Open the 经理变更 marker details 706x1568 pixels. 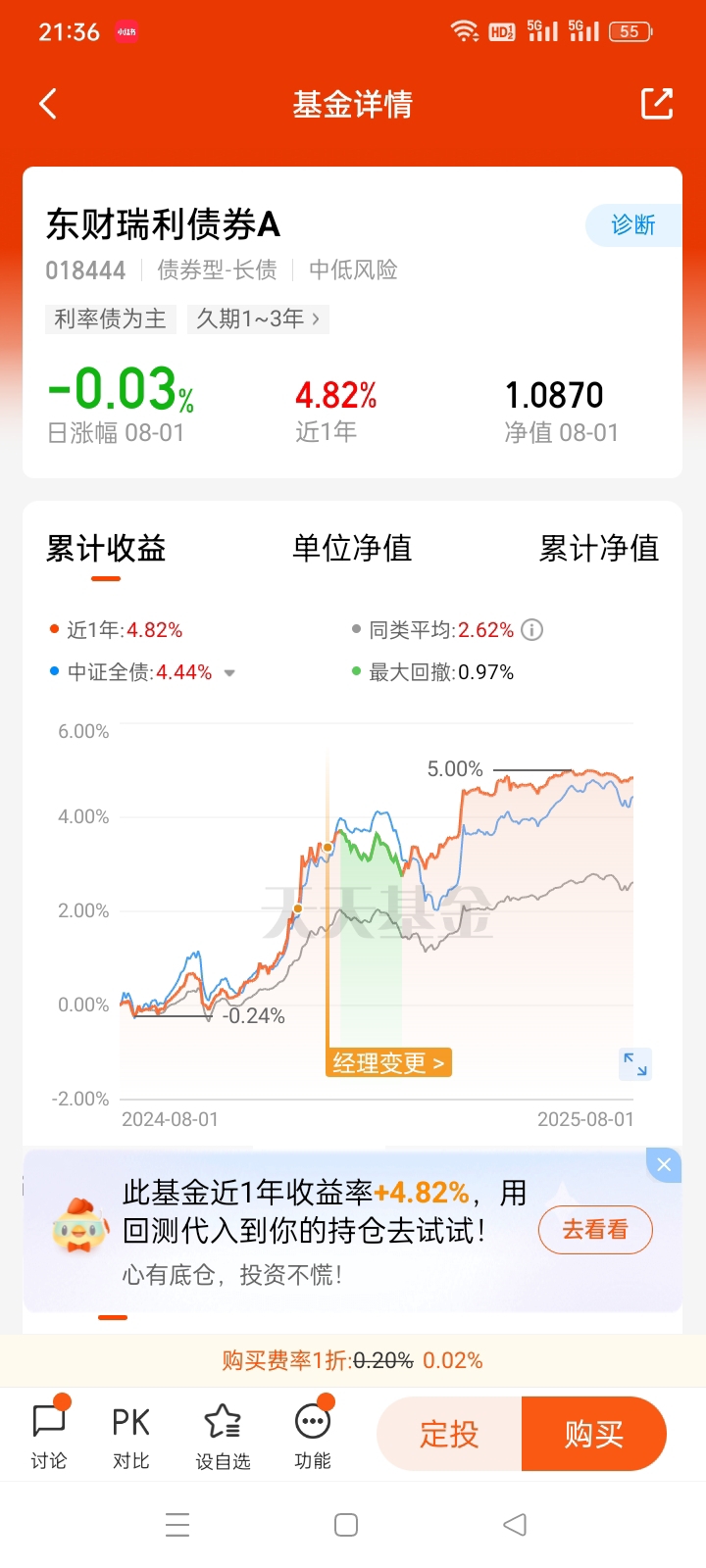pyautogui.click(x=389, y=1062)
